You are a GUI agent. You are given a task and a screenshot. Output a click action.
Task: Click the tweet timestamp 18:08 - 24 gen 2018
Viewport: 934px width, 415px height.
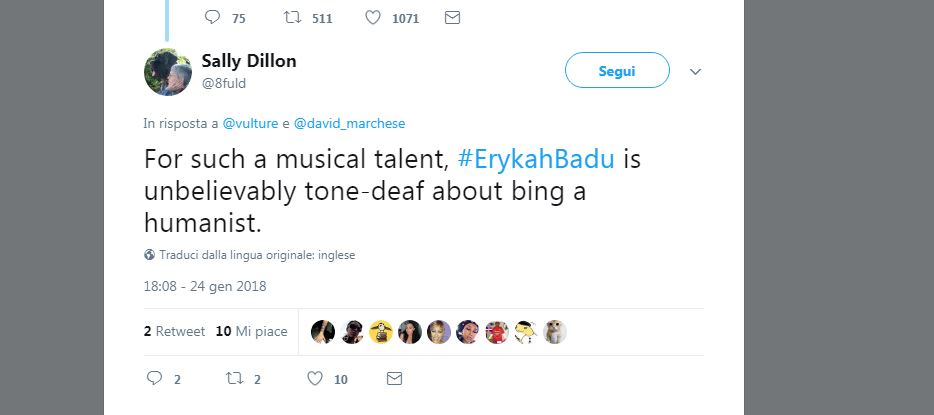point(205,286)
